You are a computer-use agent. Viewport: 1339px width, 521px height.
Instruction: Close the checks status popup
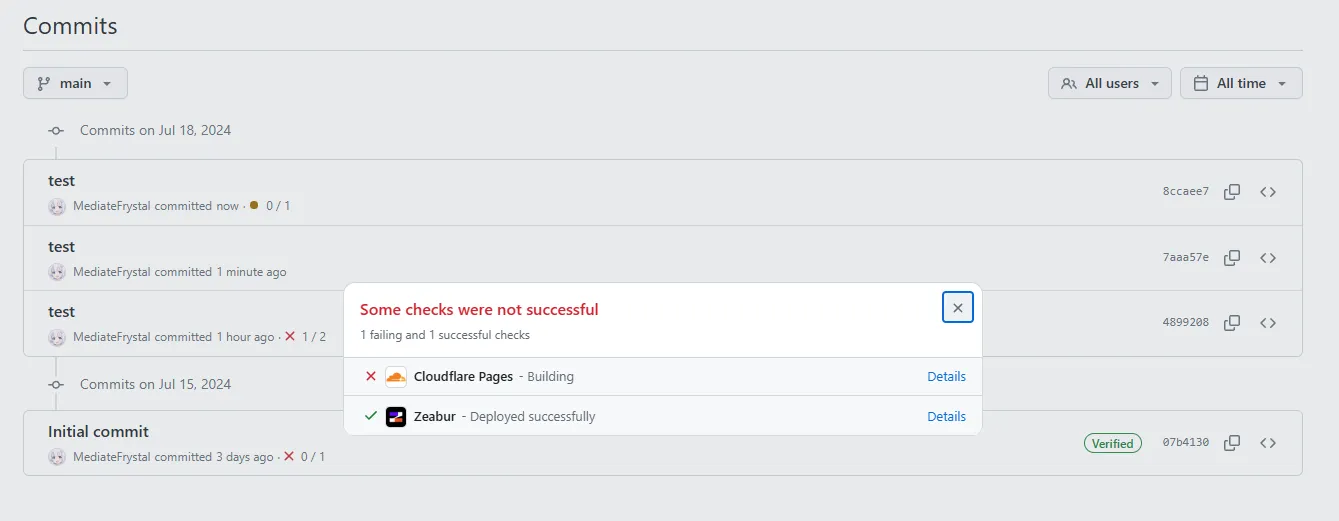pyautogui.click(x=957, y=308)
